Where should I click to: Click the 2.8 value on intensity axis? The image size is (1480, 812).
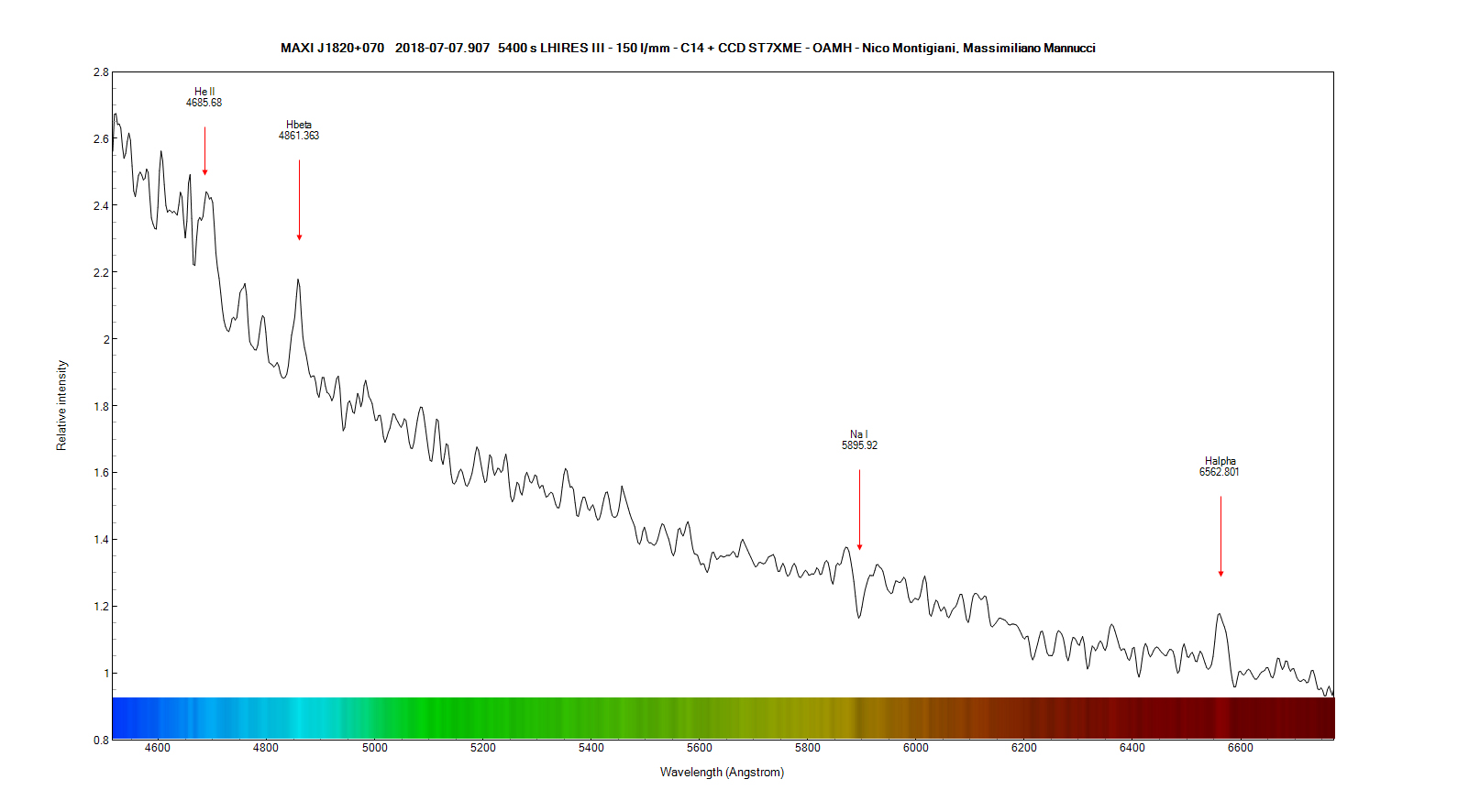click(x=101, y=72)
